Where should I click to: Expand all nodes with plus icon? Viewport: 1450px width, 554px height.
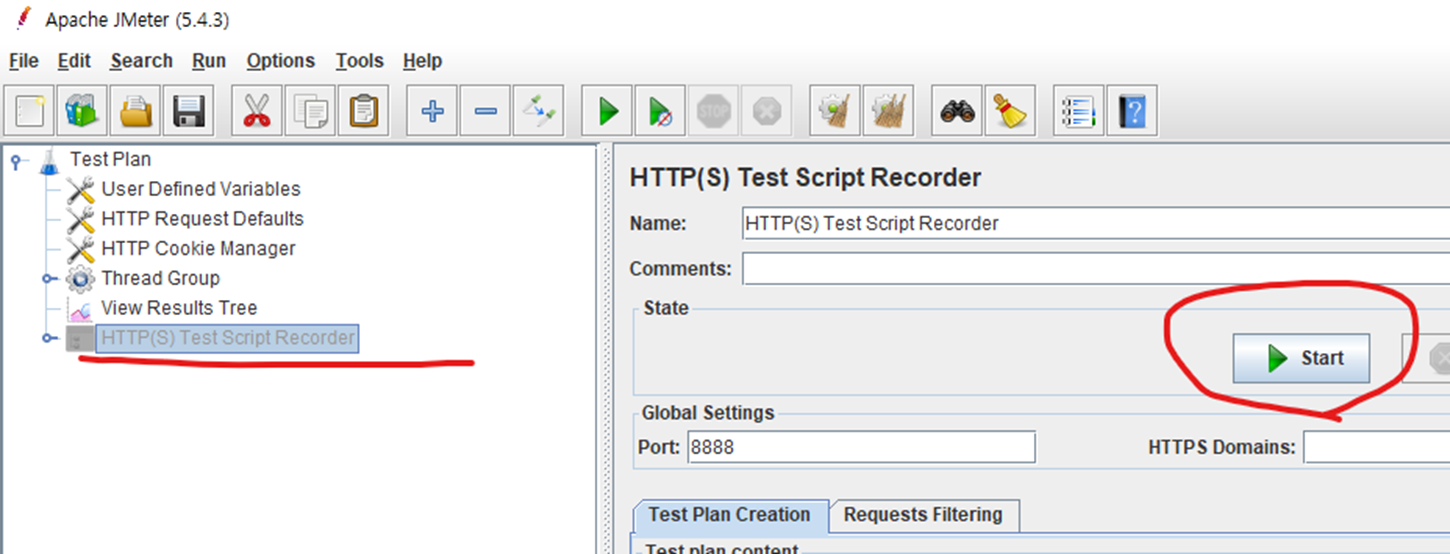click(x=432, y=110)
